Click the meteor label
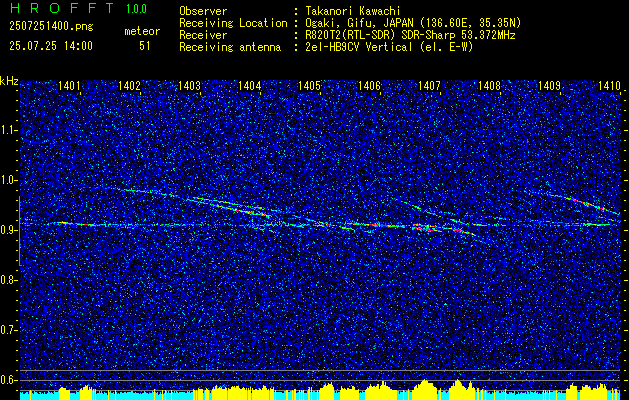The height and width of the screenshot is (400, 629). click(x=142, y=31)
